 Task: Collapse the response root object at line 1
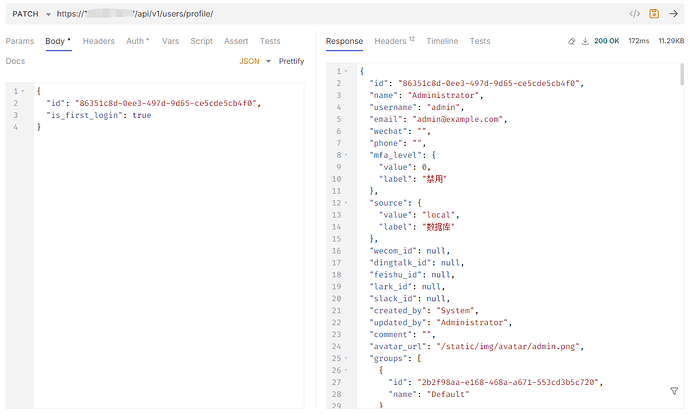tap(346, 71)
